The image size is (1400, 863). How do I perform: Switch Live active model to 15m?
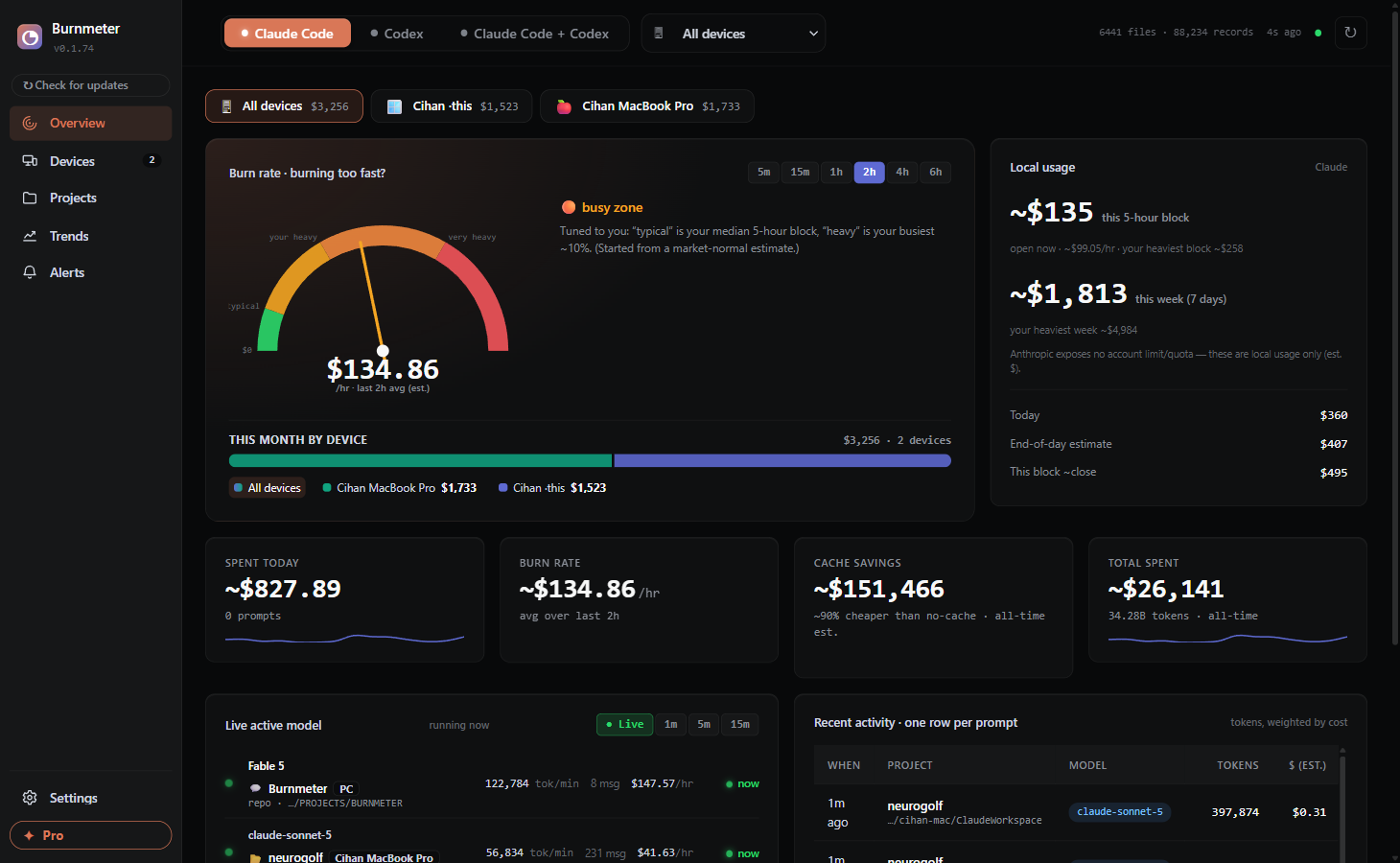pos(740,724)
